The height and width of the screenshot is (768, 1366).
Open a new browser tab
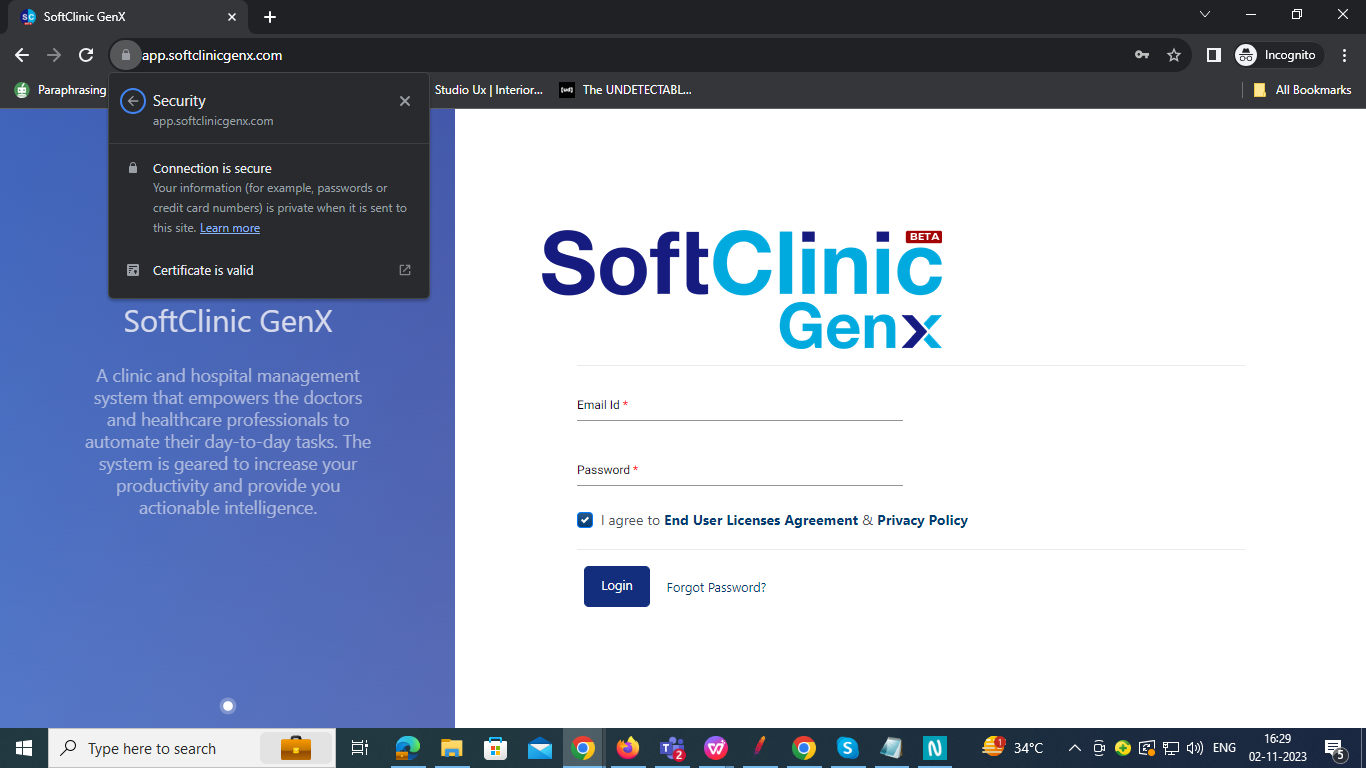pos(270,17)
